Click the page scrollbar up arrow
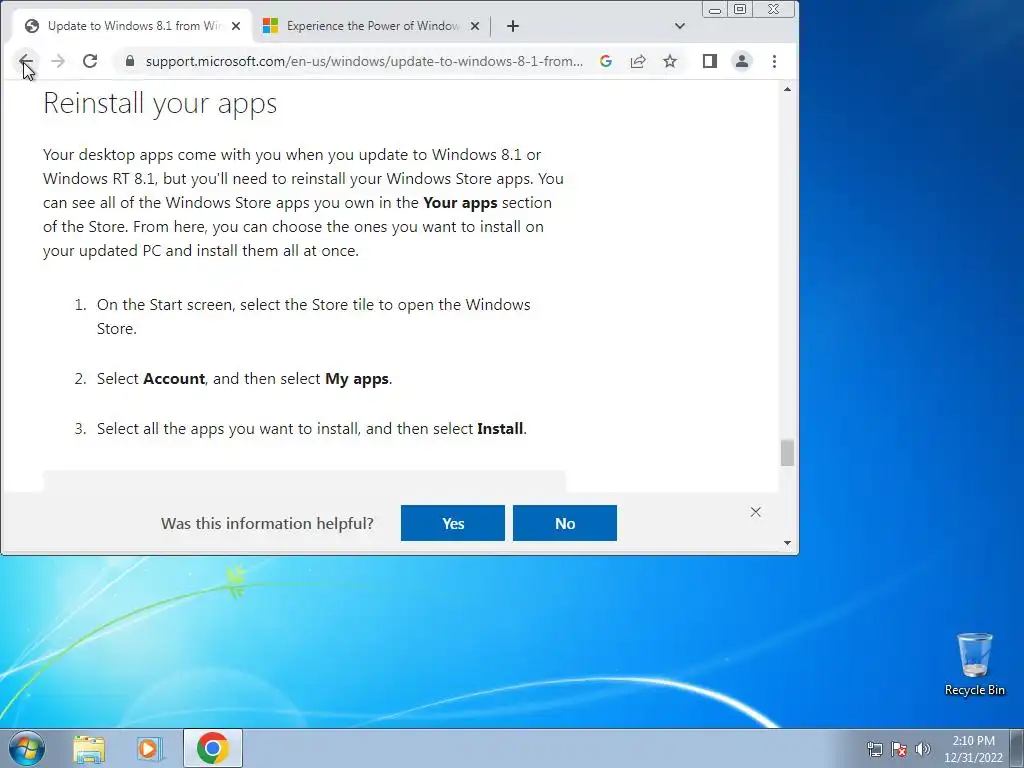Viewport: 1024px width, 768px height. (x=787, y=89)
